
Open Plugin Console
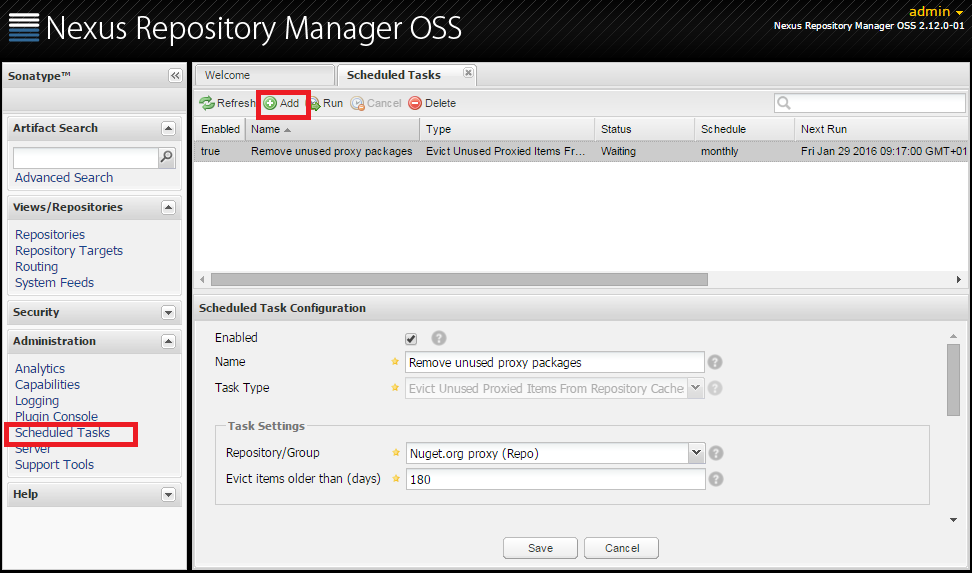56,417
